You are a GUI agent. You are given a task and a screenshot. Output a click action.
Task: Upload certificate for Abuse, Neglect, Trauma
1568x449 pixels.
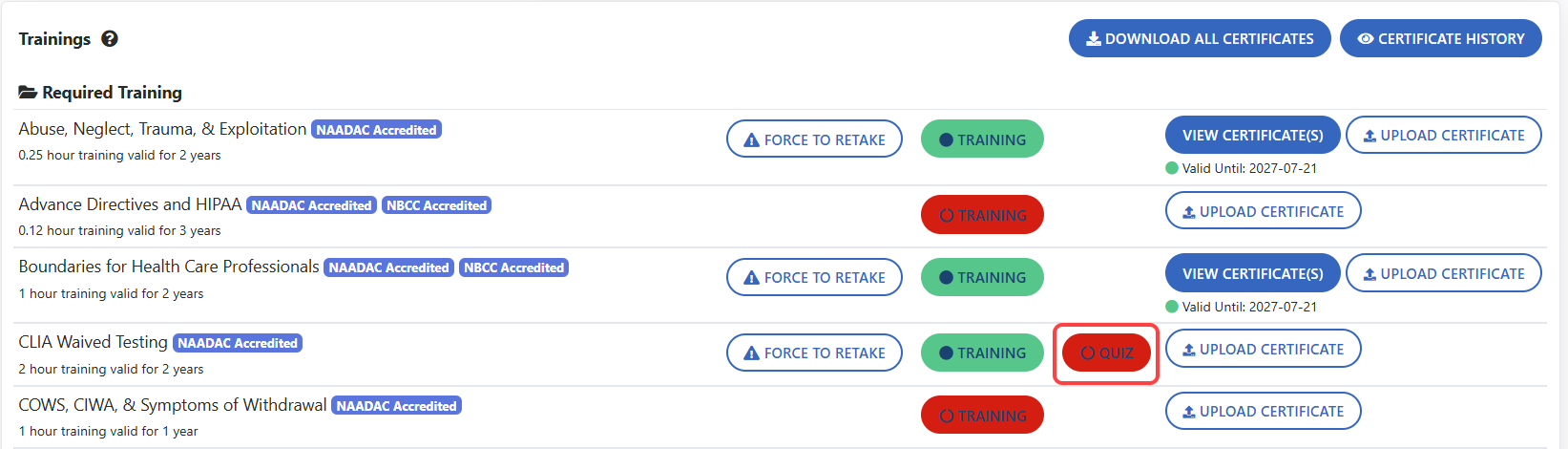1443,136
